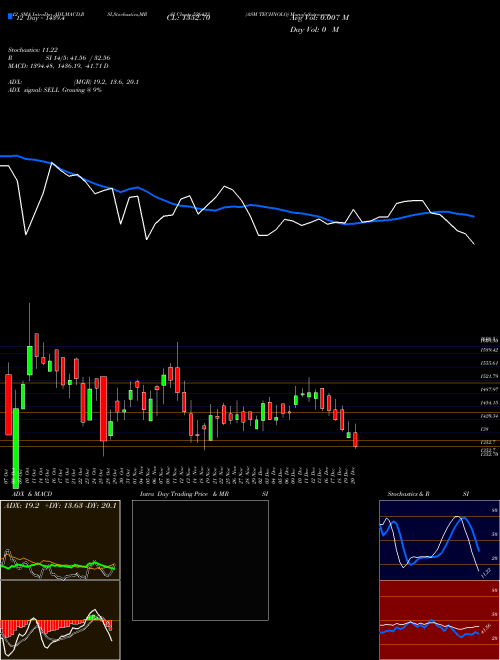
Task: Select the 1589.42 price level label
Action: [489, 350]
